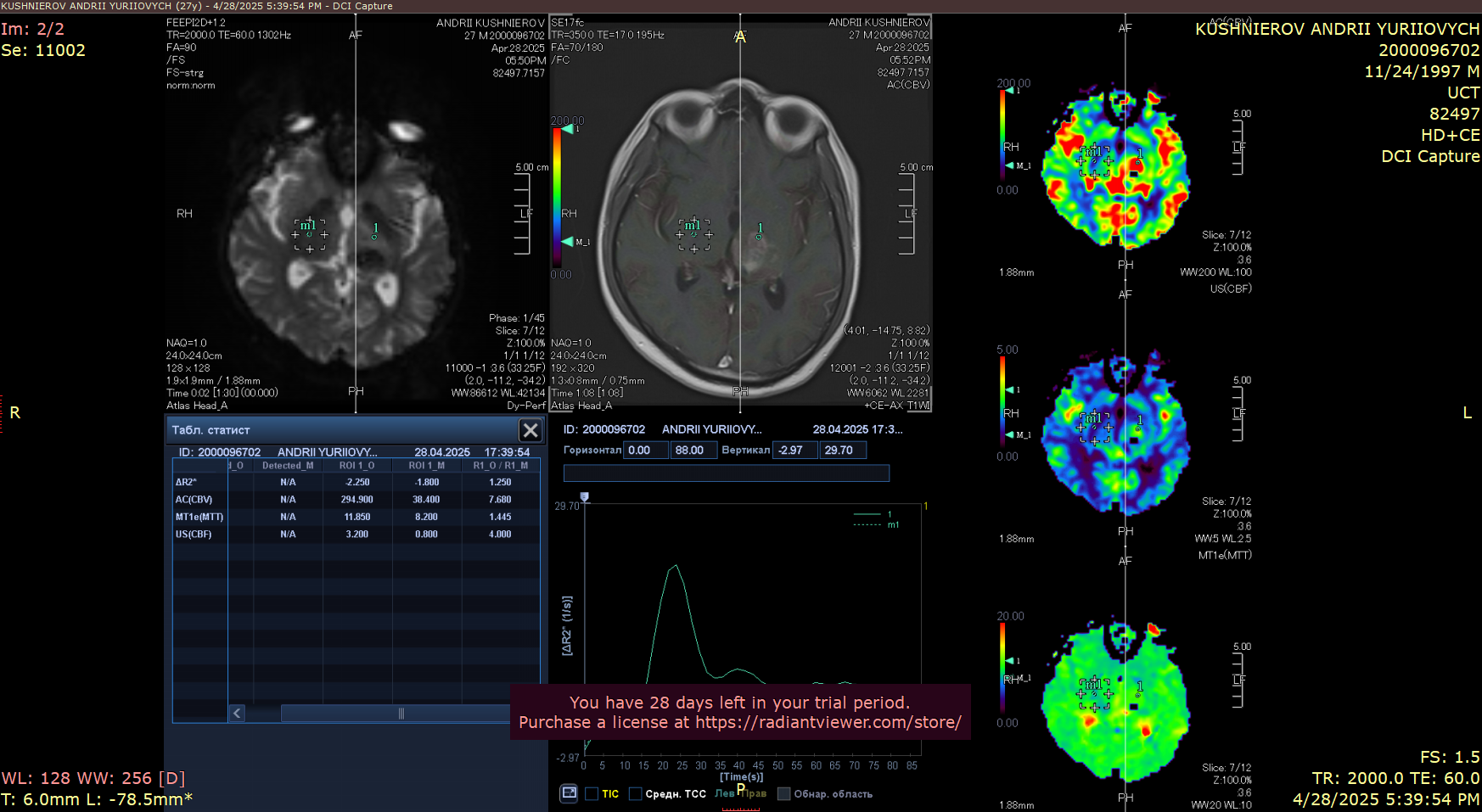Click the M_1 color scale marker on T1W overlay

click(568, 242)
